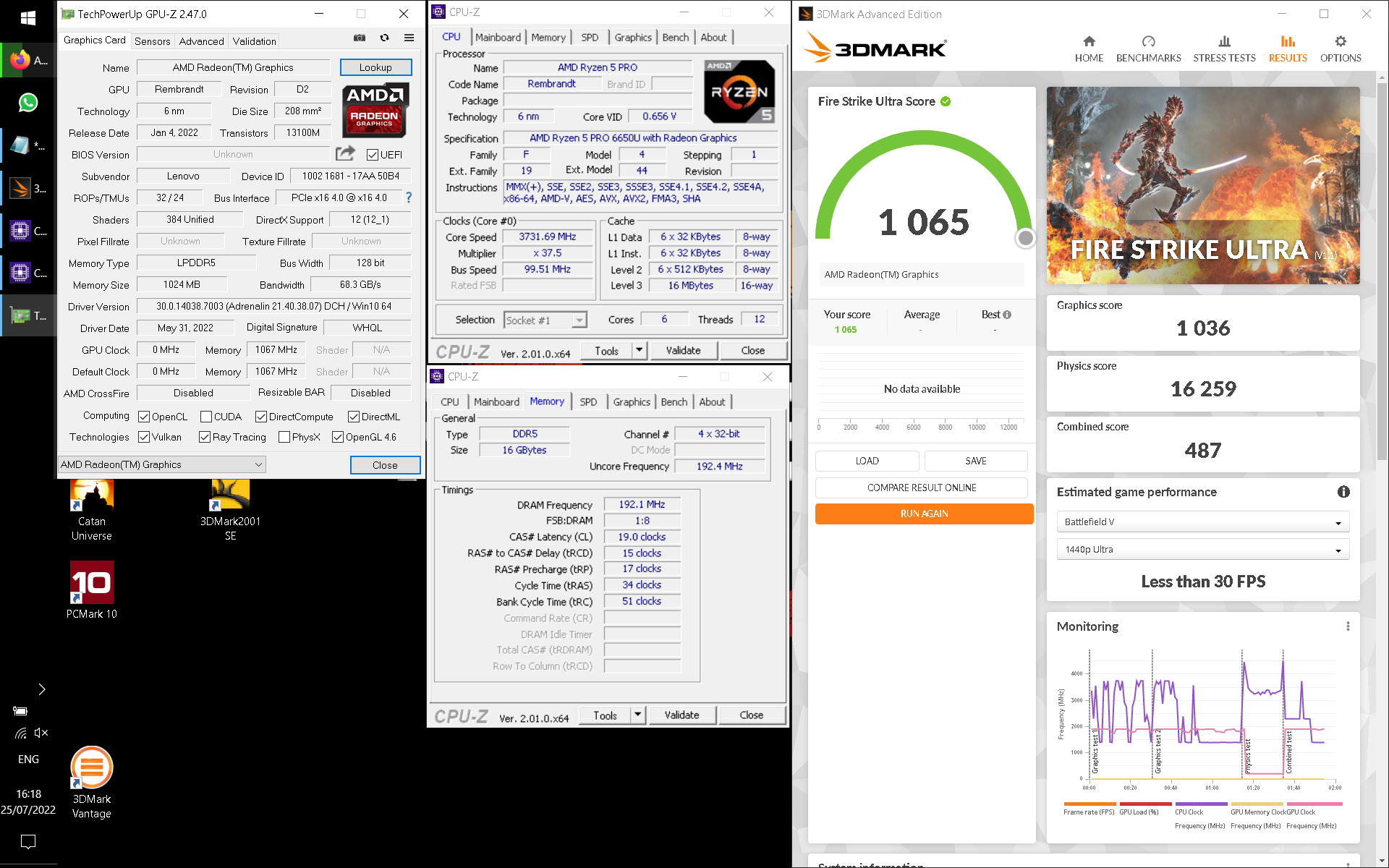Toggle the UEFI checkbox

point(373,155)
